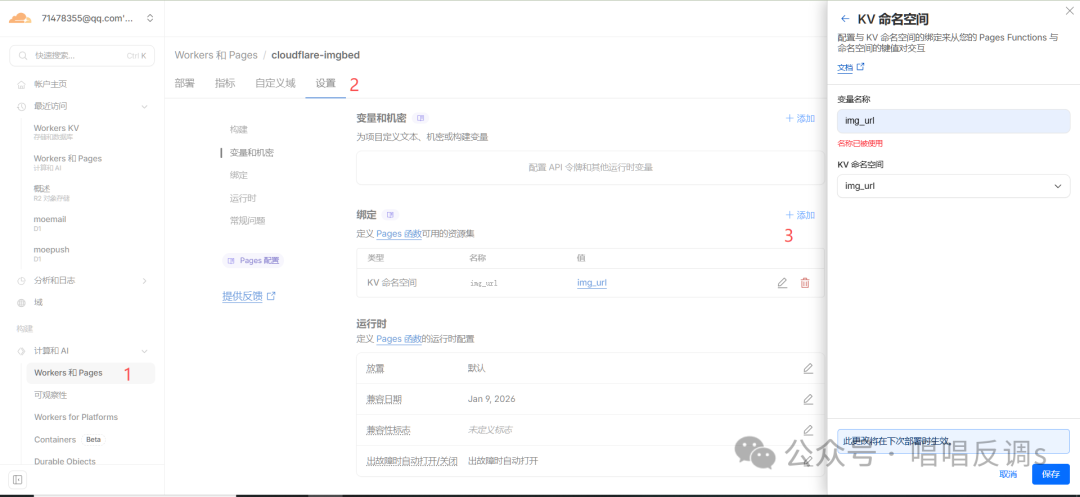This screenshot has height=497, width=1080.
Task: Click the back arrow in KV panel
Action: click(845, 19)
